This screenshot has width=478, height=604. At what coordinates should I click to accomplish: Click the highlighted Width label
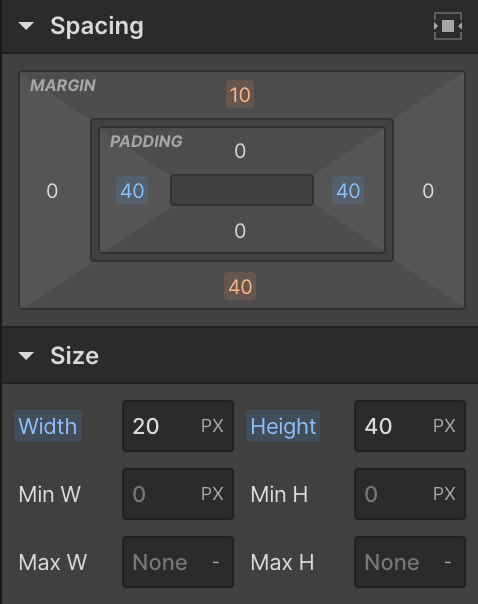pos(48,426)
